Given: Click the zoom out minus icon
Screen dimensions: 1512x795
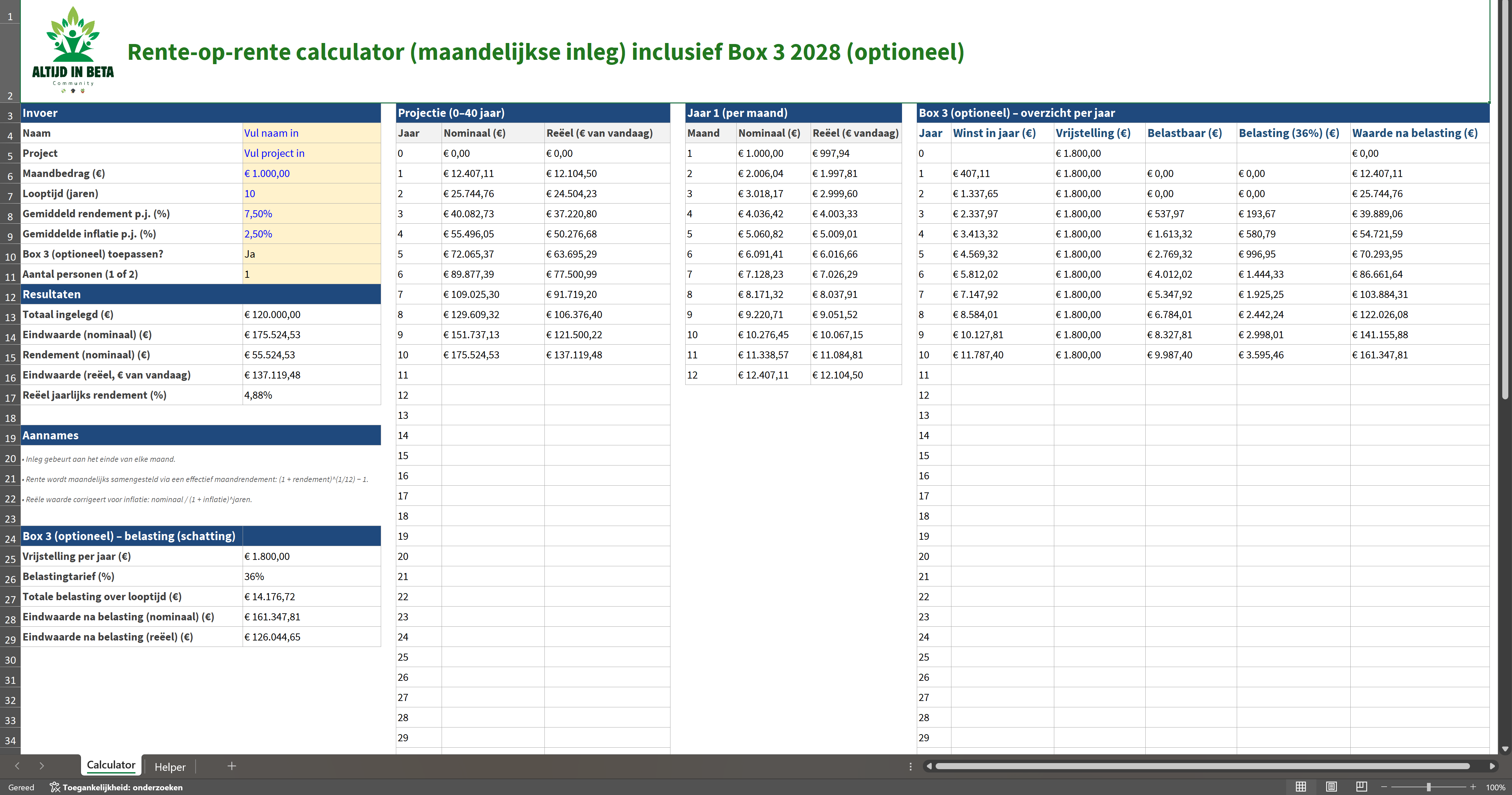Looking at the screenshot, I should (1384, 787).
